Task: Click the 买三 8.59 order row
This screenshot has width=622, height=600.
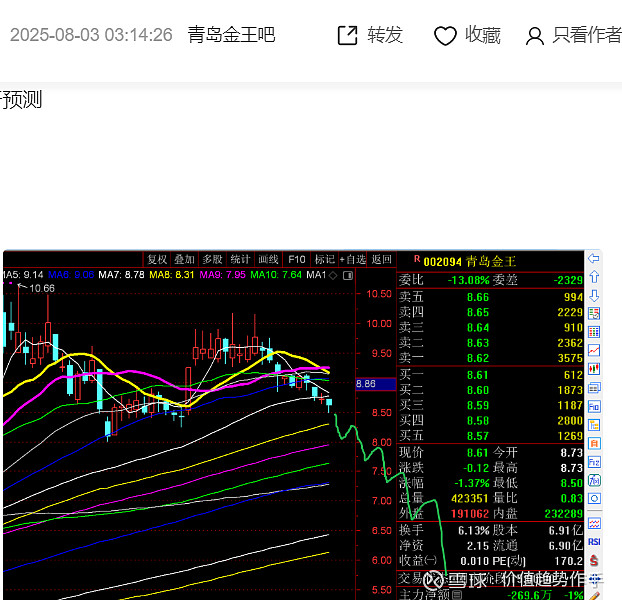Action: (x=491, y=405)
